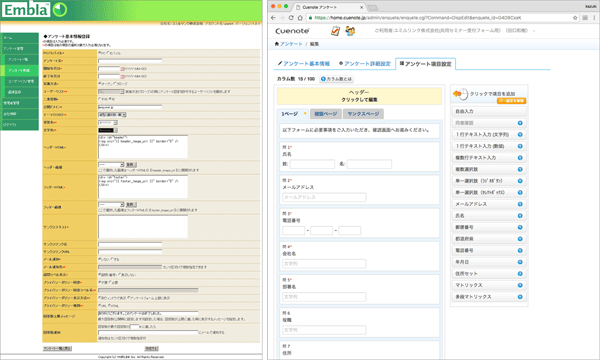Open the 確認ページ tab
The width and height of the screenshot is (600, 360).
pos(326,114)
